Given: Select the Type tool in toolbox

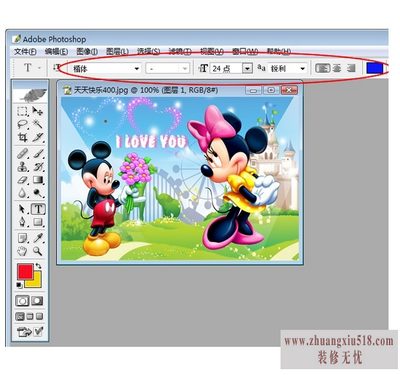Looking at the screenshot, I should coord(38,209).
